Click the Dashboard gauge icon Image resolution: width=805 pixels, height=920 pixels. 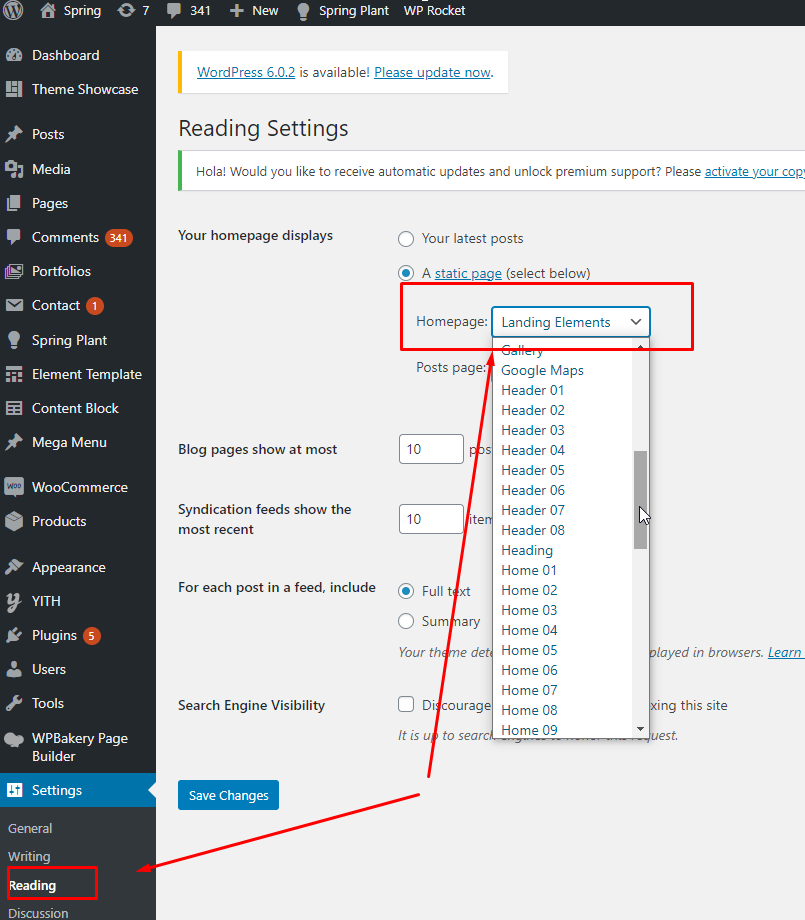14,55
